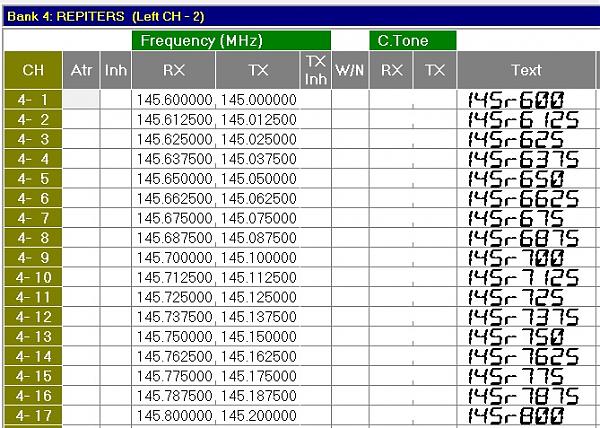The image size is (600, 428).
Task: Select channel row 4- 4
Action: point(33,159)
